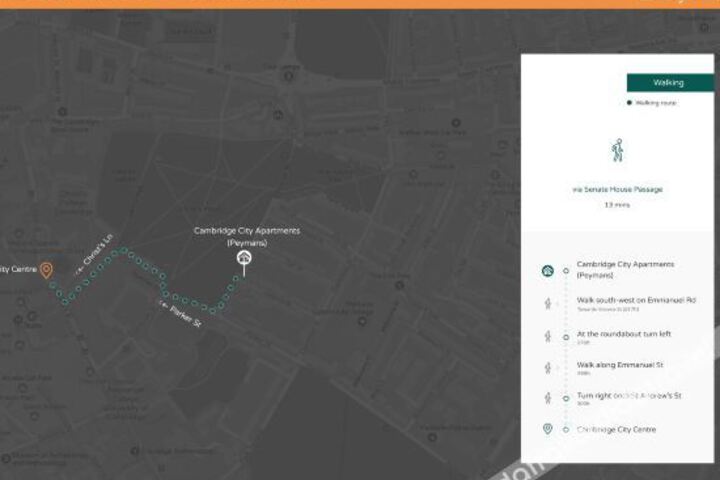Select the 'Cambridge City Centre' final step
The height and width of the screenshot is (480, 720).
click(615, 429)
